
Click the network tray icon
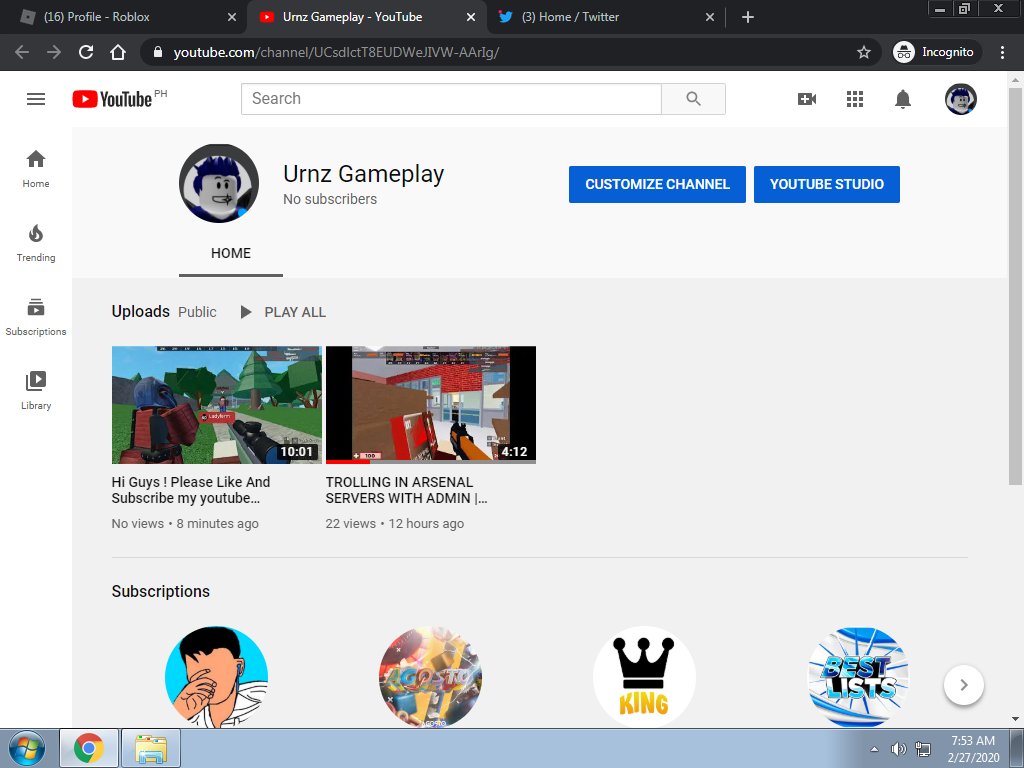pos(923,749)
